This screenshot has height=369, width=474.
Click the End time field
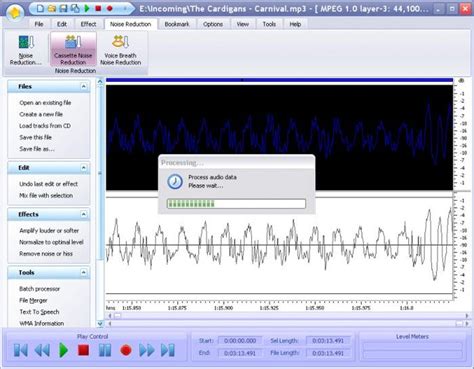[x=240, y=353]
